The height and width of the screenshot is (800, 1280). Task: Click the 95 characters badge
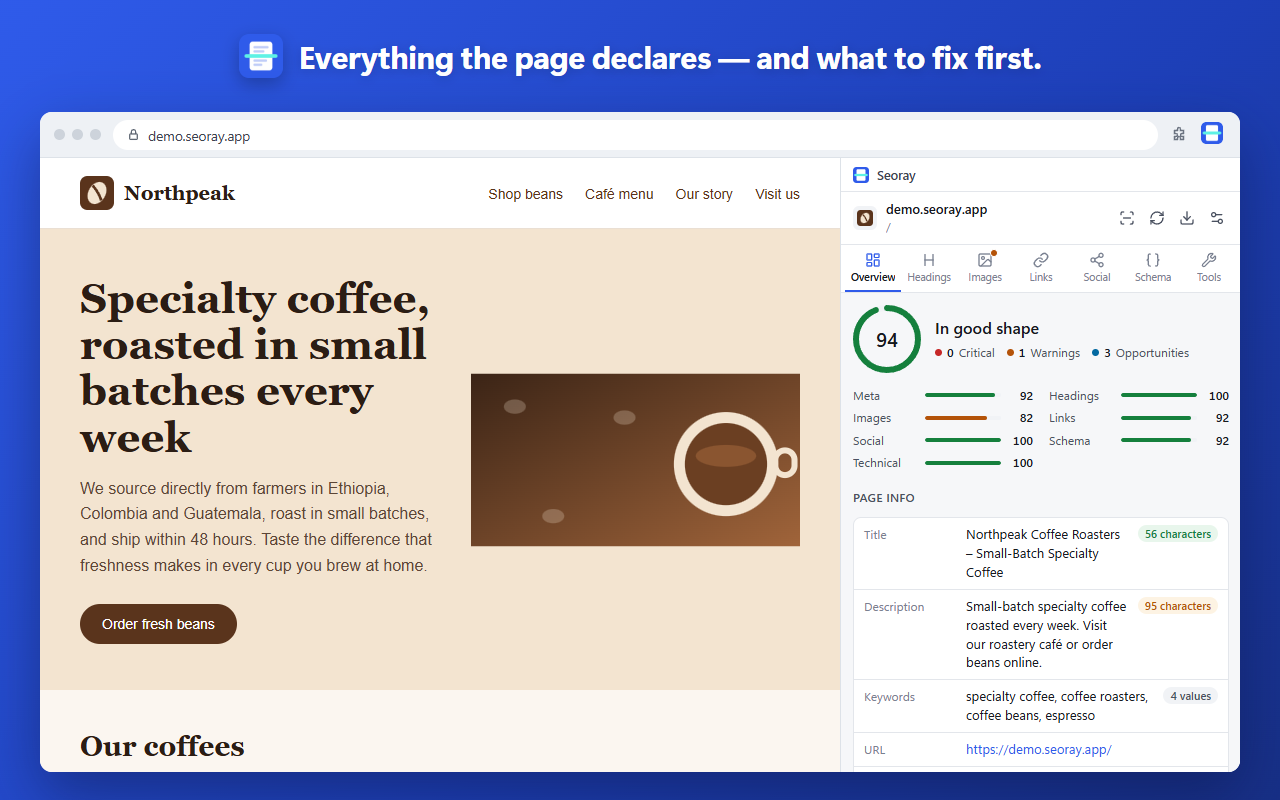point(1178,606)
